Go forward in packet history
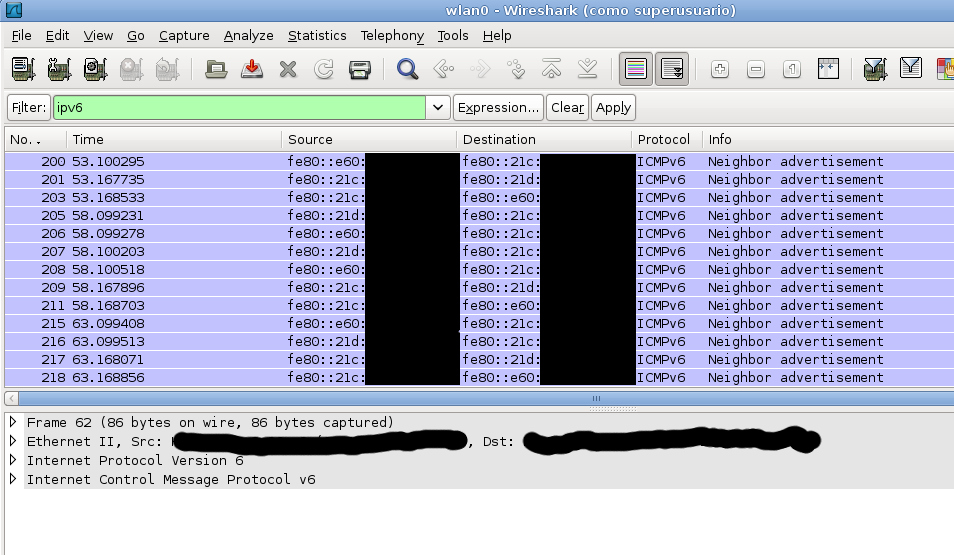This screenshot has height=555, width=954. coord(479,69)
